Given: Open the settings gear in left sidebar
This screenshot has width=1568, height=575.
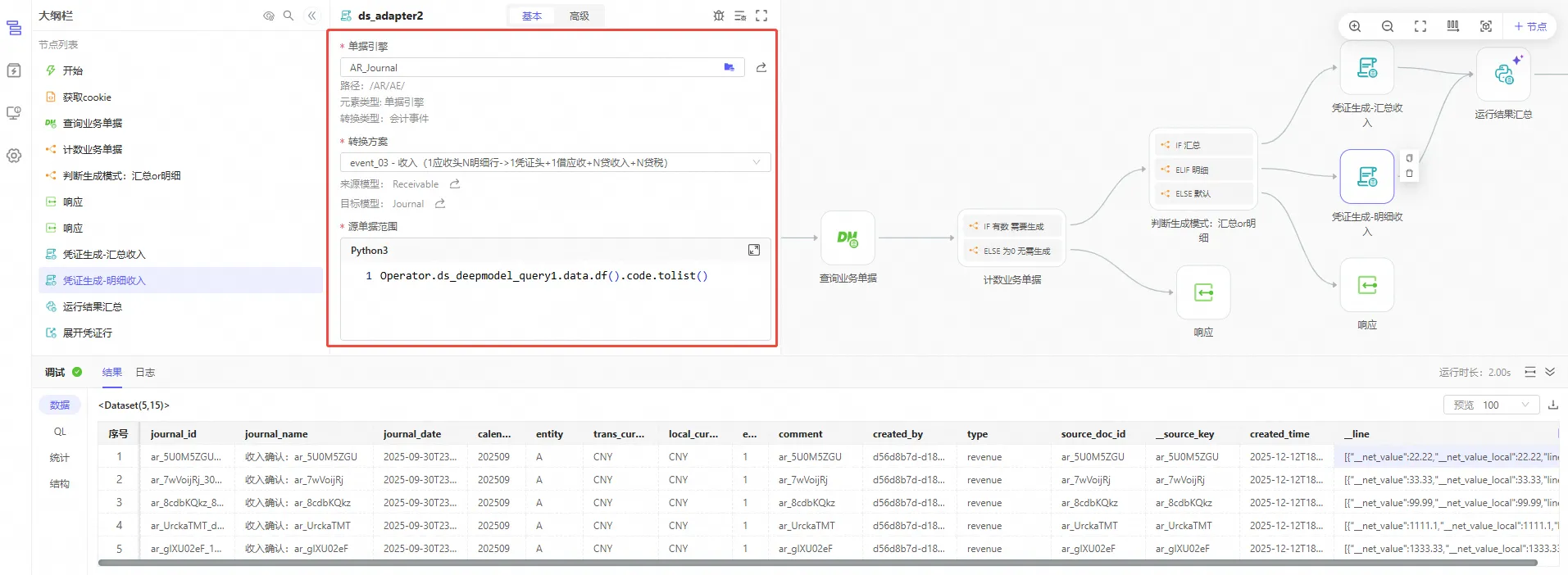Looking at the screenshot, I should coord(14,156).
